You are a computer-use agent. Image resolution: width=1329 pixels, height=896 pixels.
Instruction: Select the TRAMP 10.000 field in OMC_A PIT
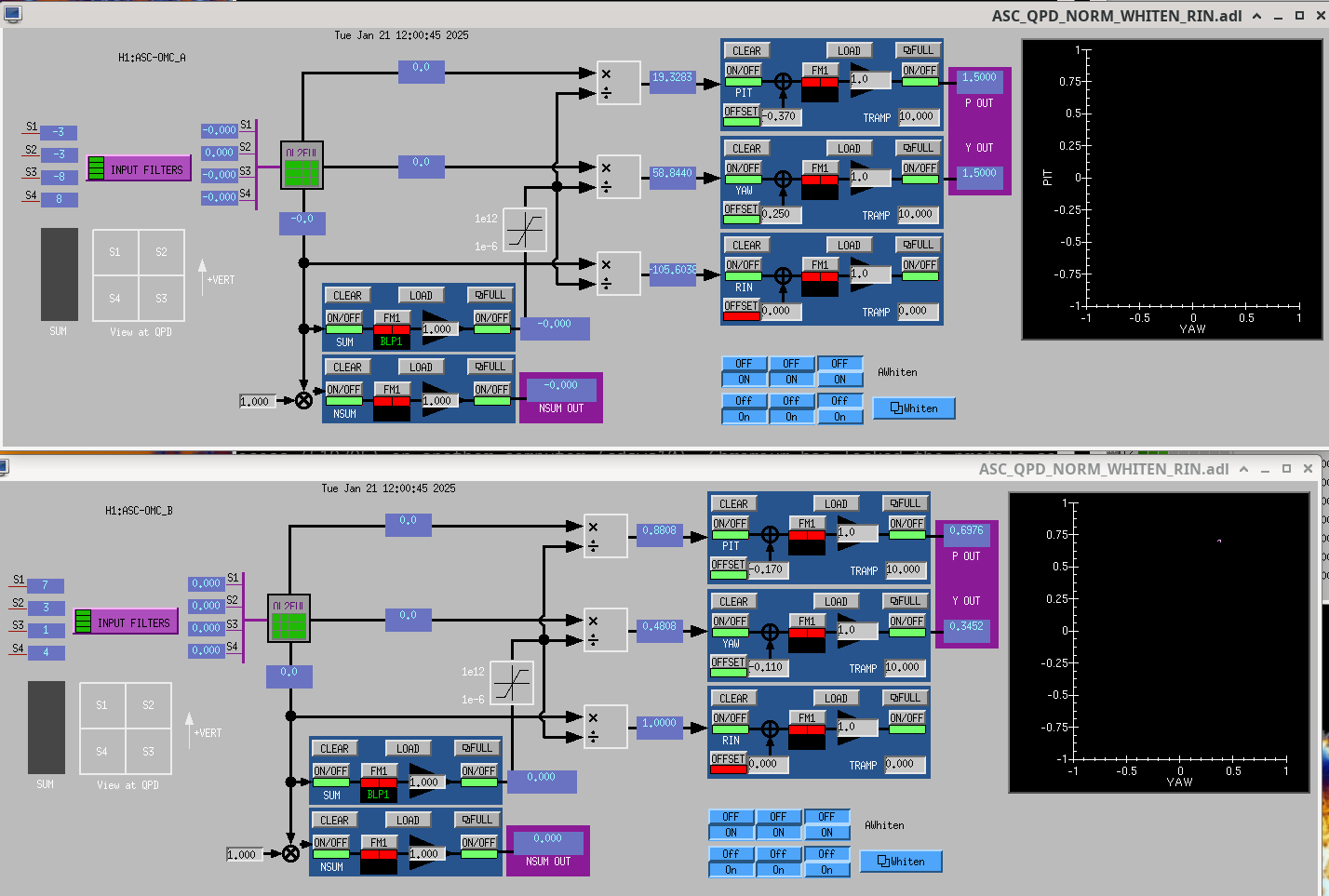919,116
